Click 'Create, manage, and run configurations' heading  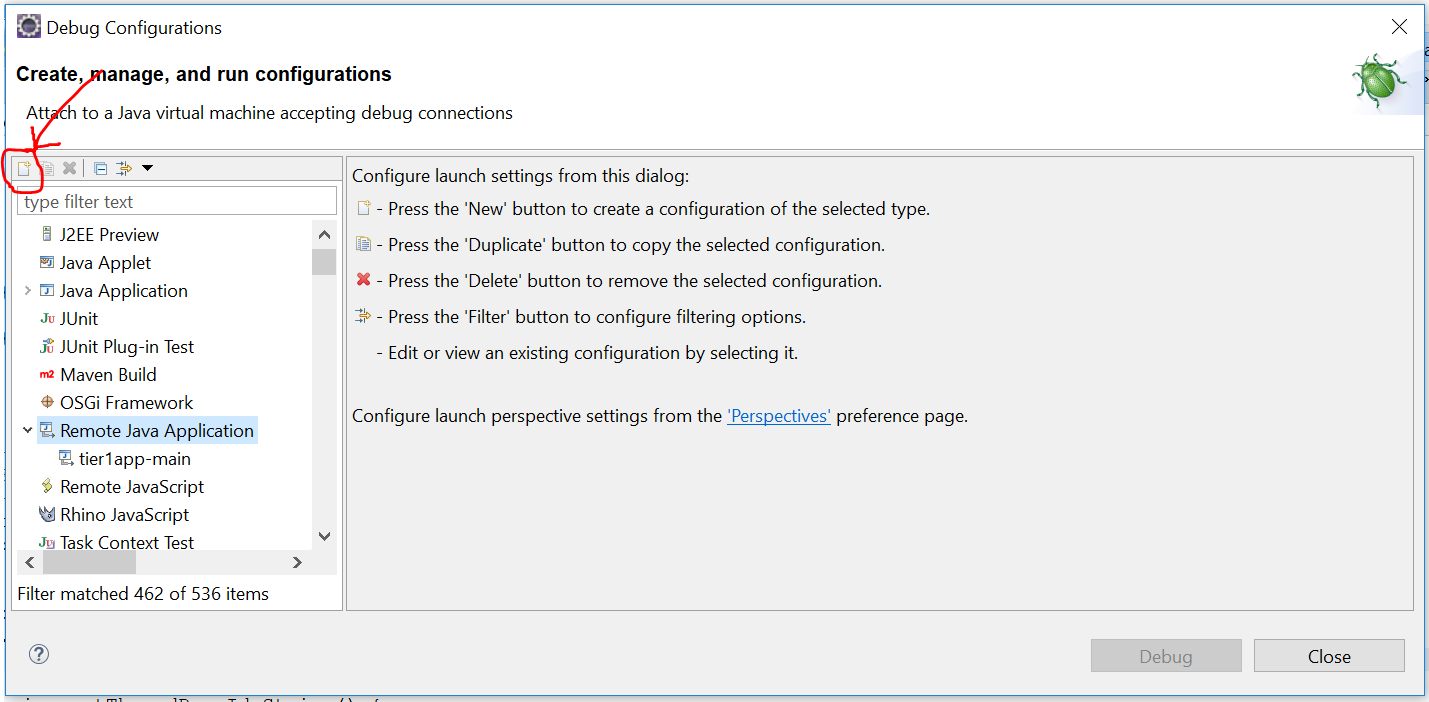(x=204, y=75)
